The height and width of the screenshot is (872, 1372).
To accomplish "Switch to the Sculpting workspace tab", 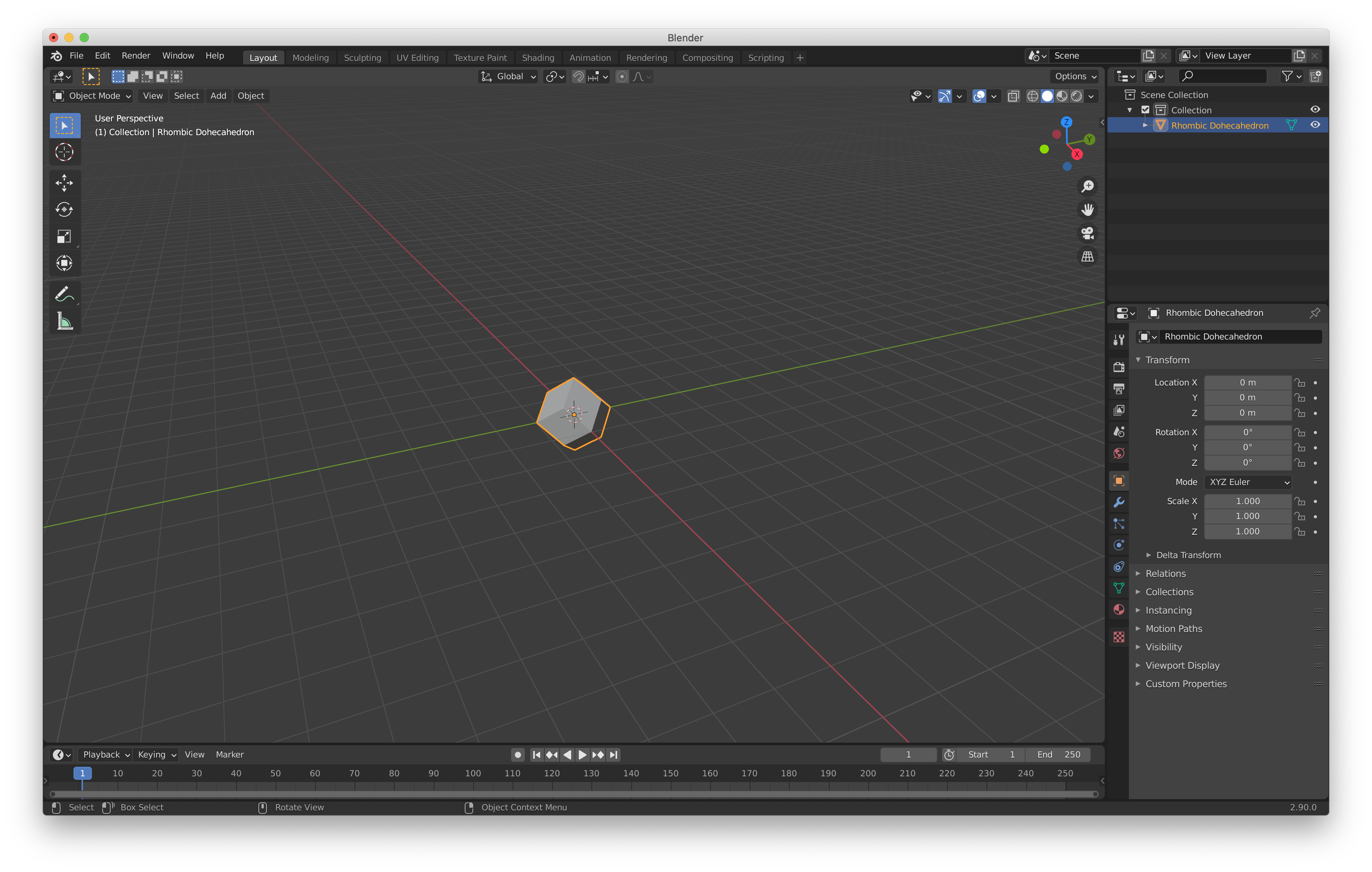I will click(363, 57).
